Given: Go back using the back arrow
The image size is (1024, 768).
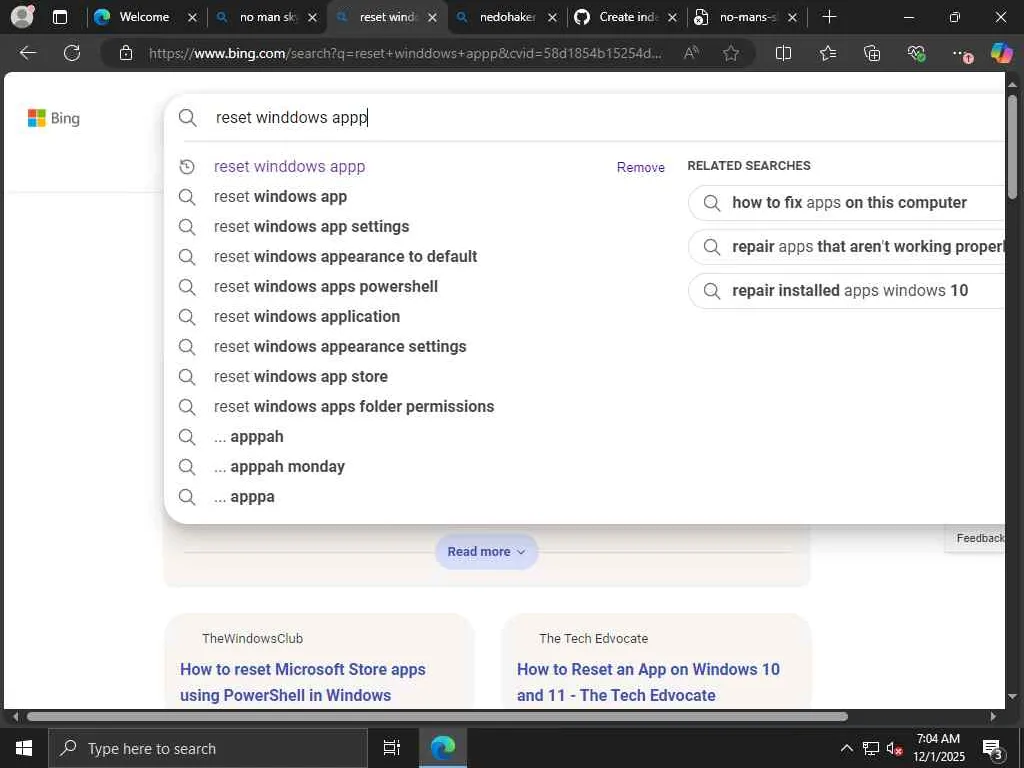Looking at the screenshot, I should (28, 53).
